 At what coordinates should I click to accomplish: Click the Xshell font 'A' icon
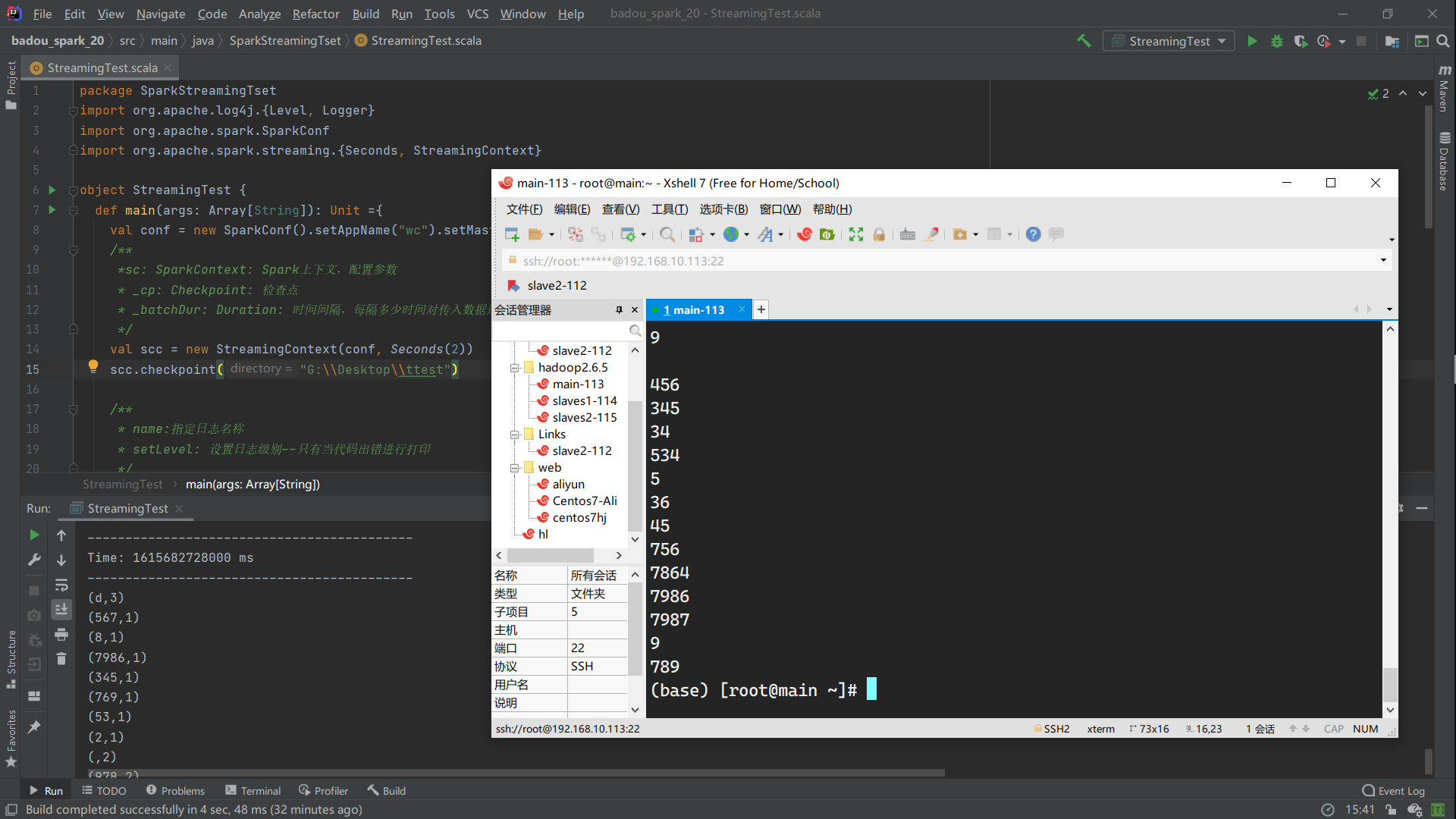coord(765,234)
